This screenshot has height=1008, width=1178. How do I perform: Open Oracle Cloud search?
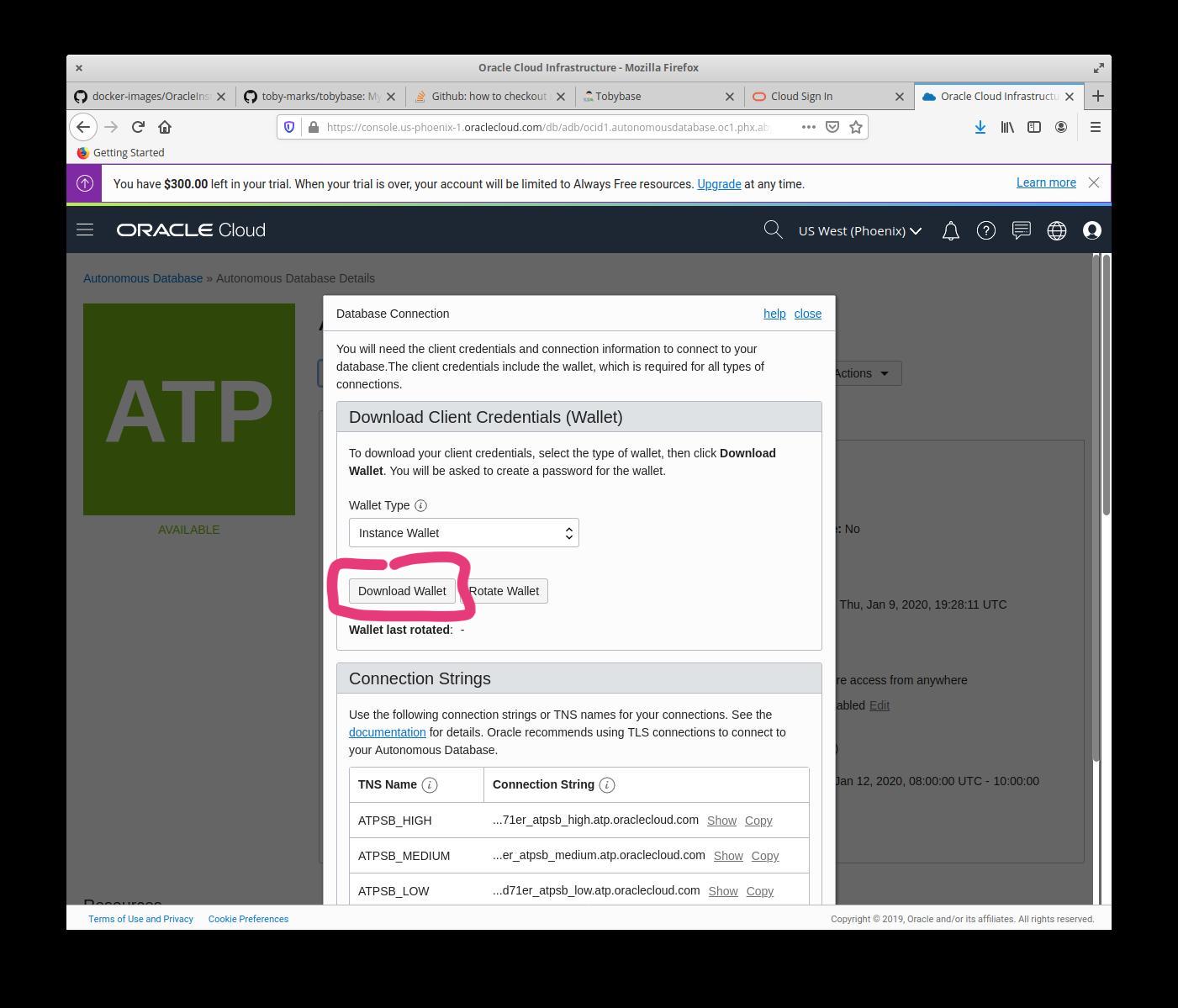click(x=773, y=230)
